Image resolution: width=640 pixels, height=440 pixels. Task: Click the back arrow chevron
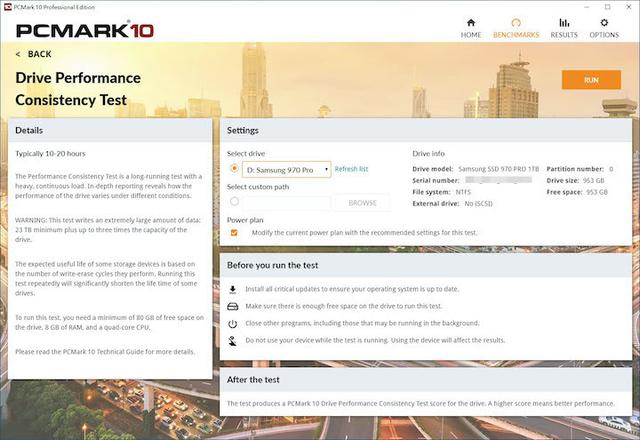pos(18,54)
